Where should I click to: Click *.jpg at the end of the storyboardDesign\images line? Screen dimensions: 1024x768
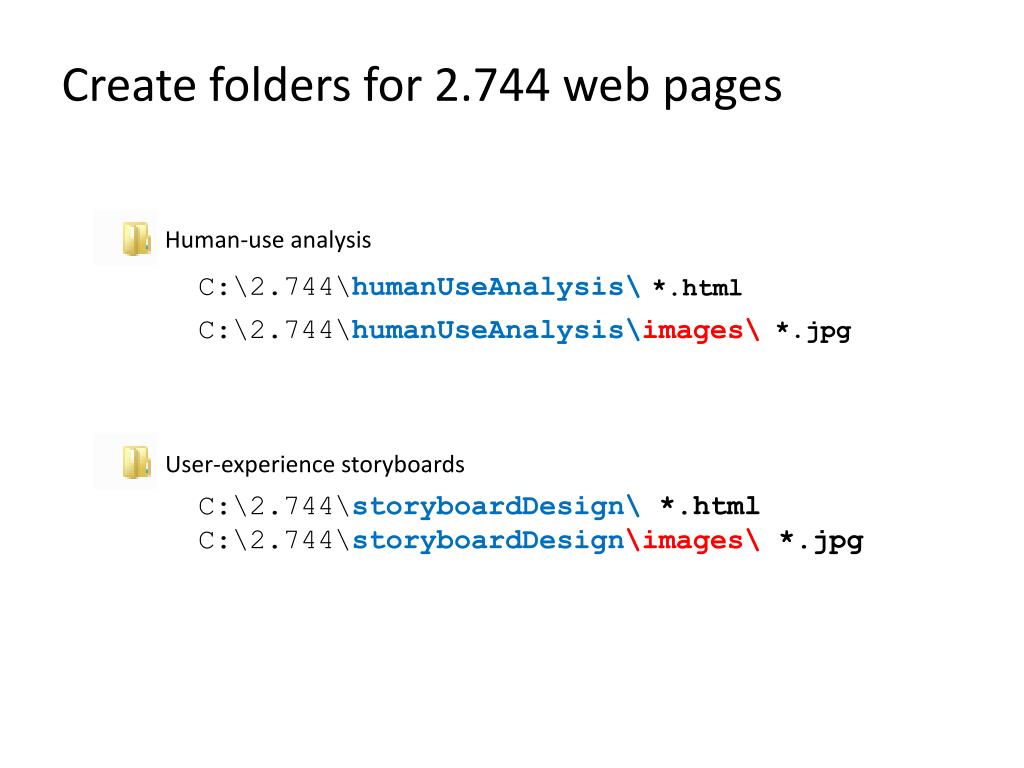coord(822,542)
